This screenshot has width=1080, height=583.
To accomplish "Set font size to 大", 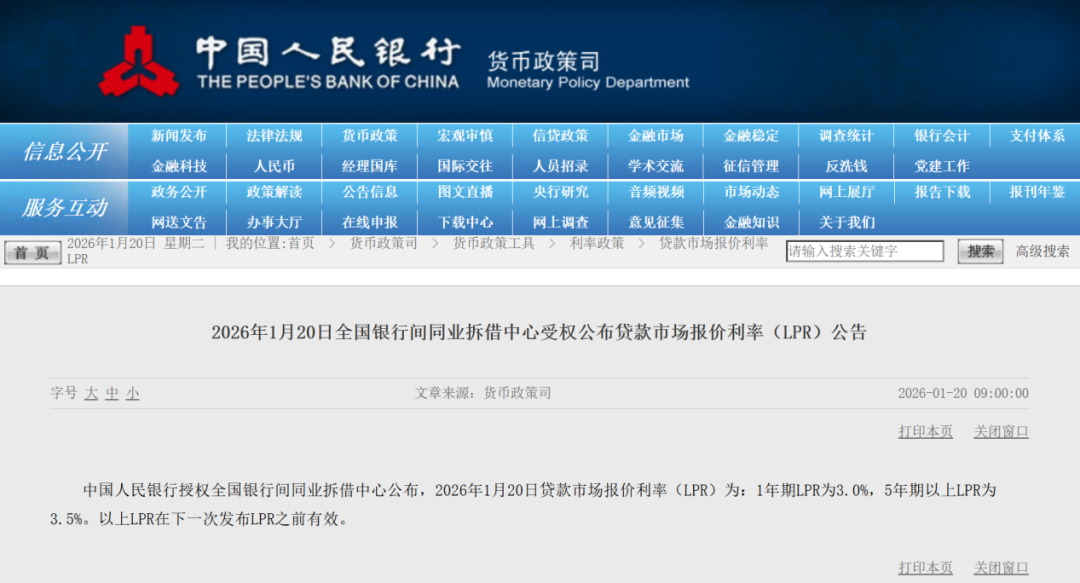I will click(x=91, y=393).
